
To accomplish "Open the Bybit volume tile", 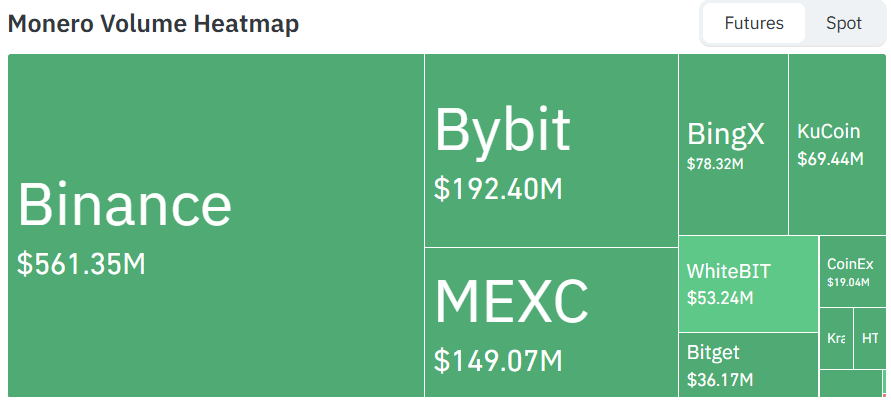I will click(551, 151).
